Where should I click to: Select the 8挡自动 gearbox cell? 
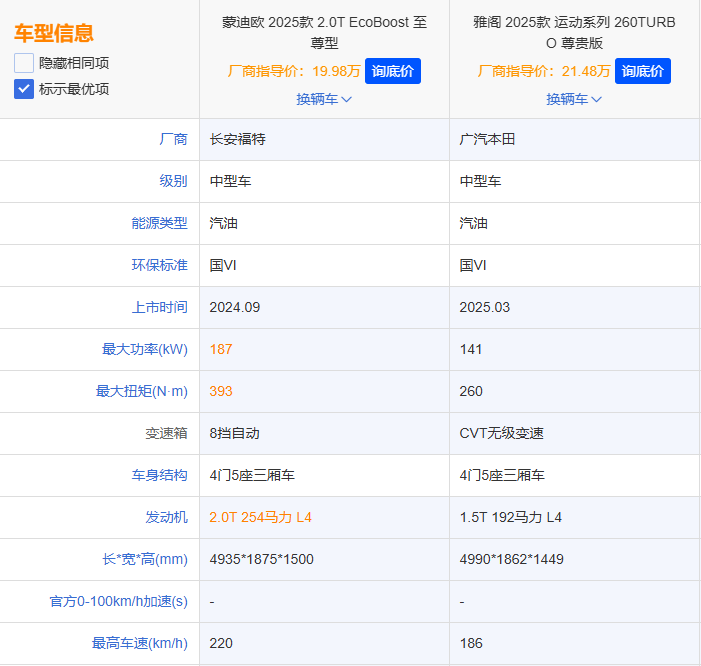tap(325, 433)
